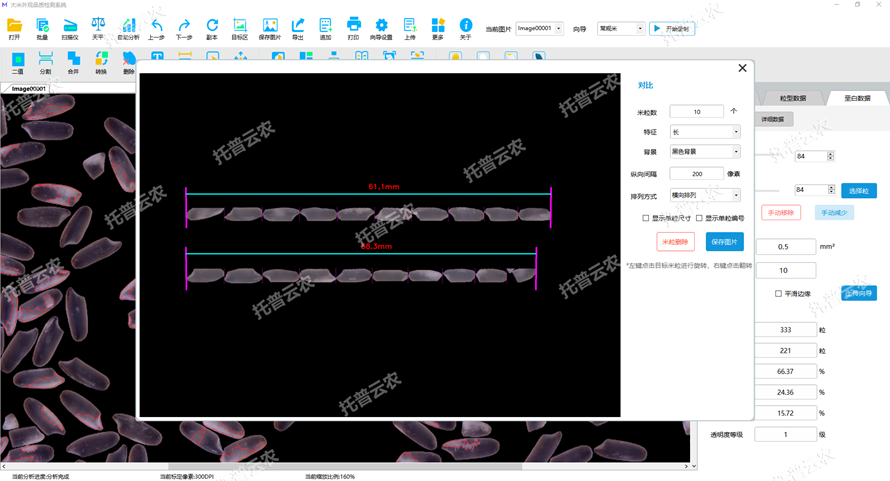Open 向导设置 (Wizard settings) gear icon
890x481 pixels.
pos(381,26)
